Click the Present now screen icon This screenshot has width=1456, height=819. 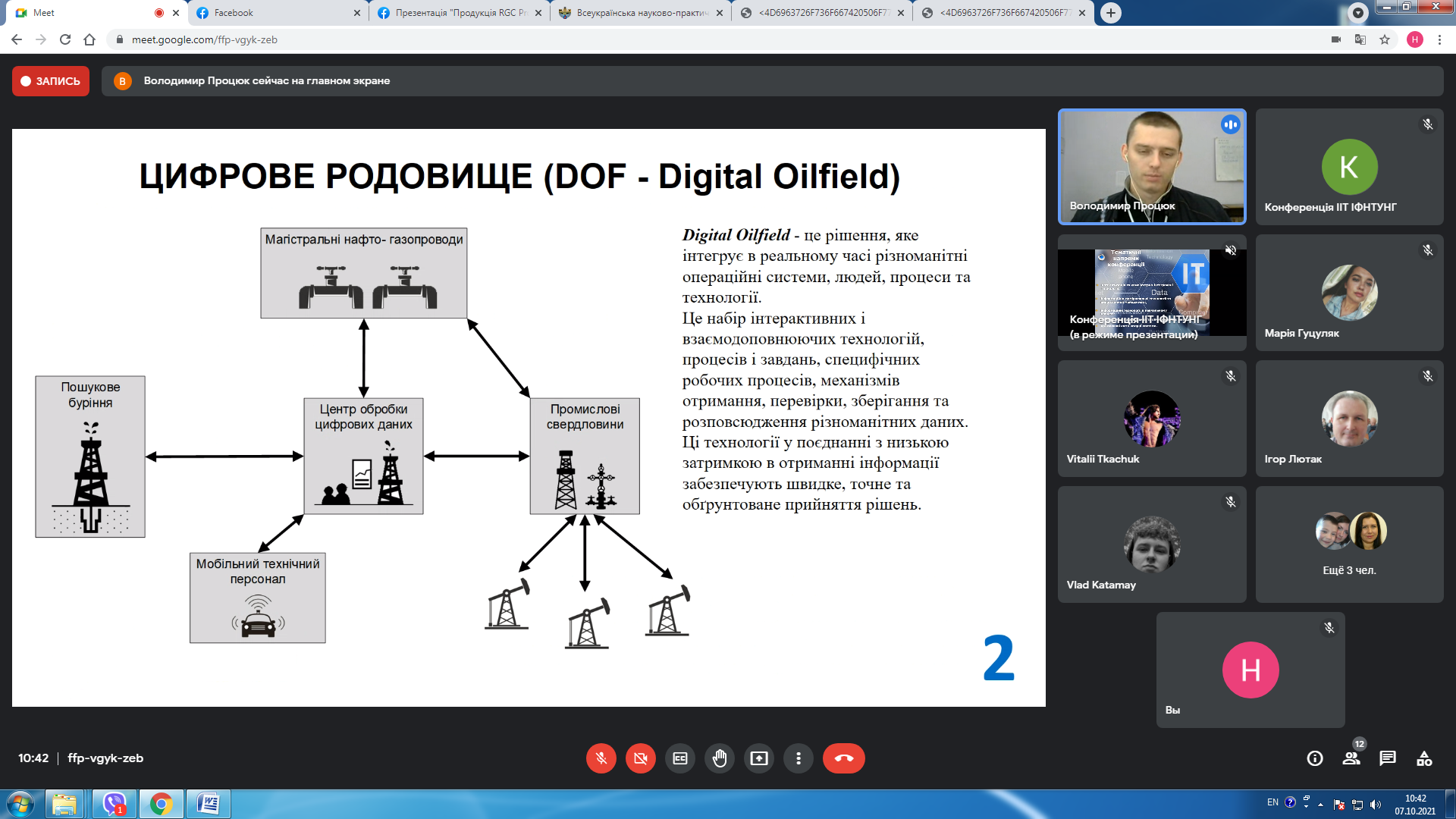[759, 758]
